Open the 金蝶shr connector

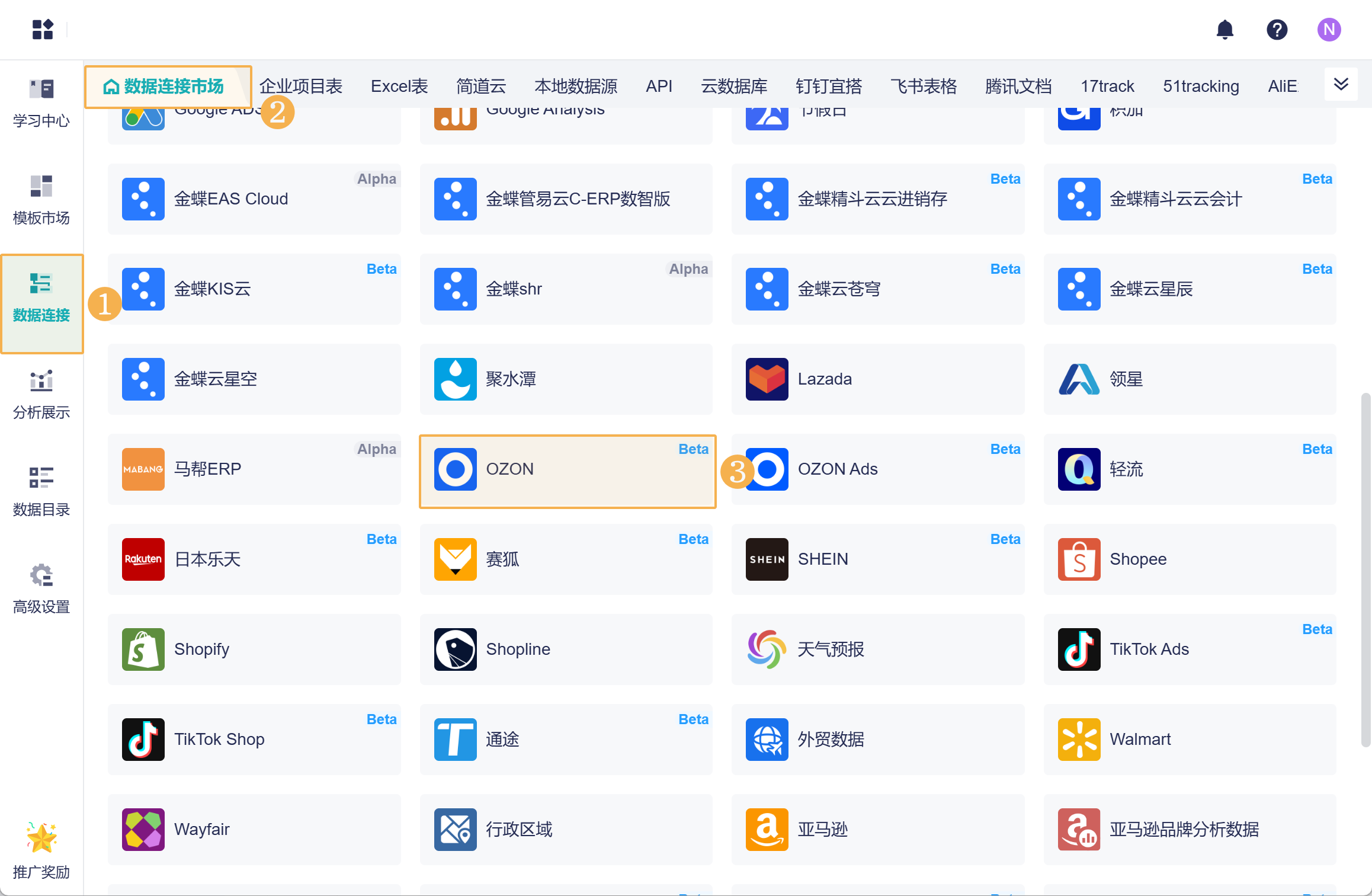566,289
